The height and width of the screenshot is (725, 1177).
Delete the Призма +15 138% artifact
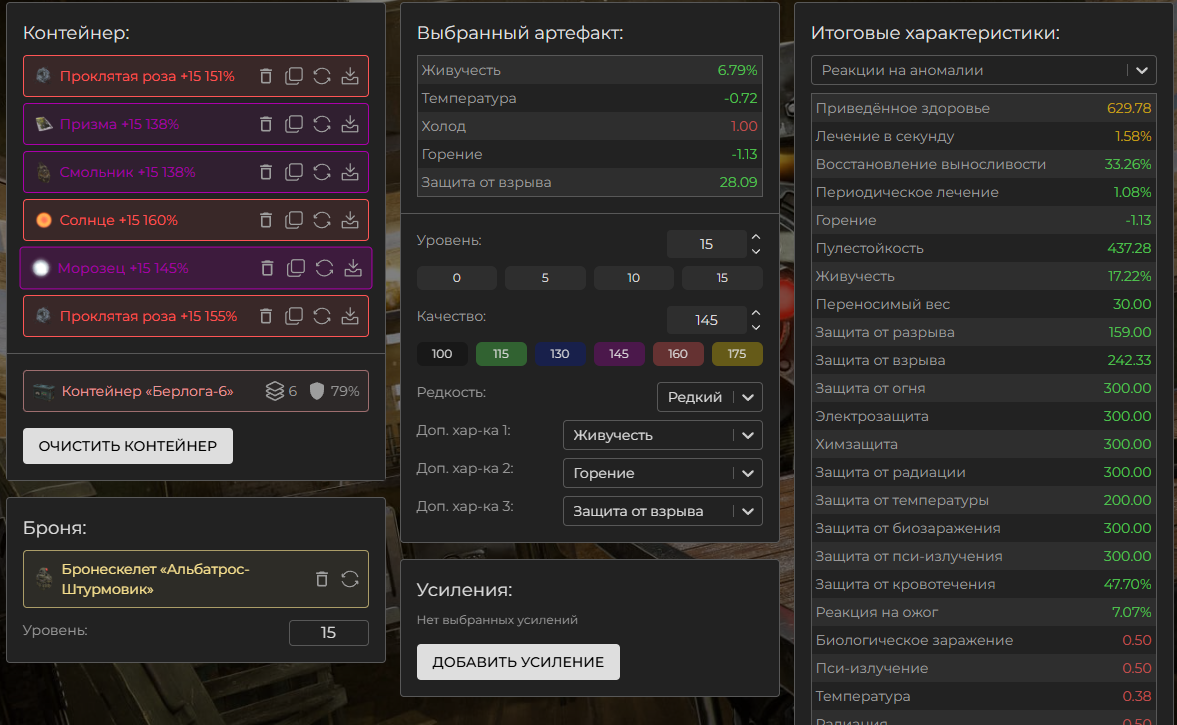tap(266, 124)
